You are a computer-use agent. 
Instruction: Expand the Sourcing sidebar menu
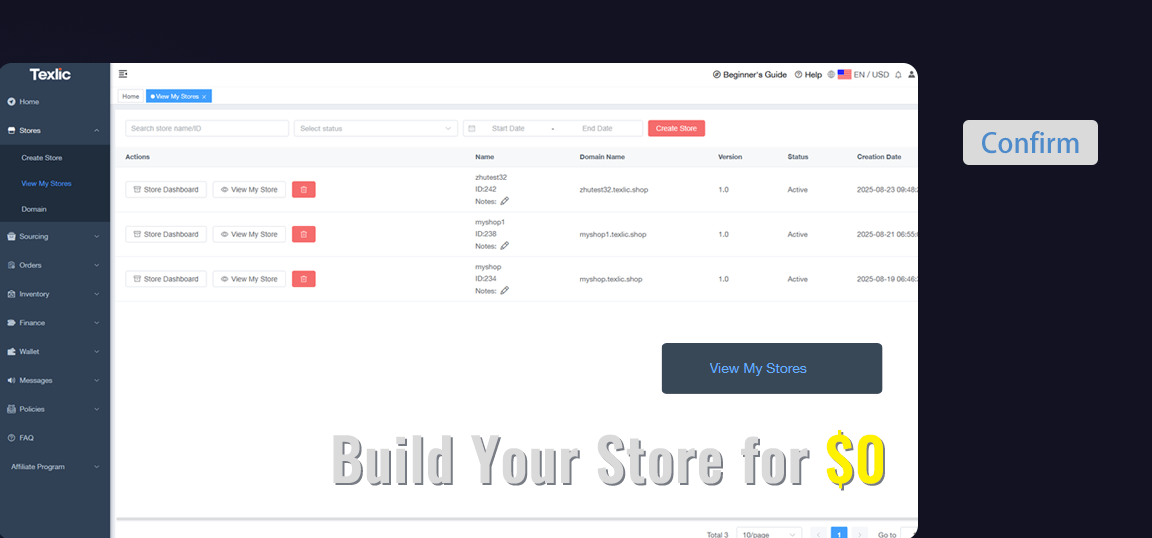click(x=54, y=237)
